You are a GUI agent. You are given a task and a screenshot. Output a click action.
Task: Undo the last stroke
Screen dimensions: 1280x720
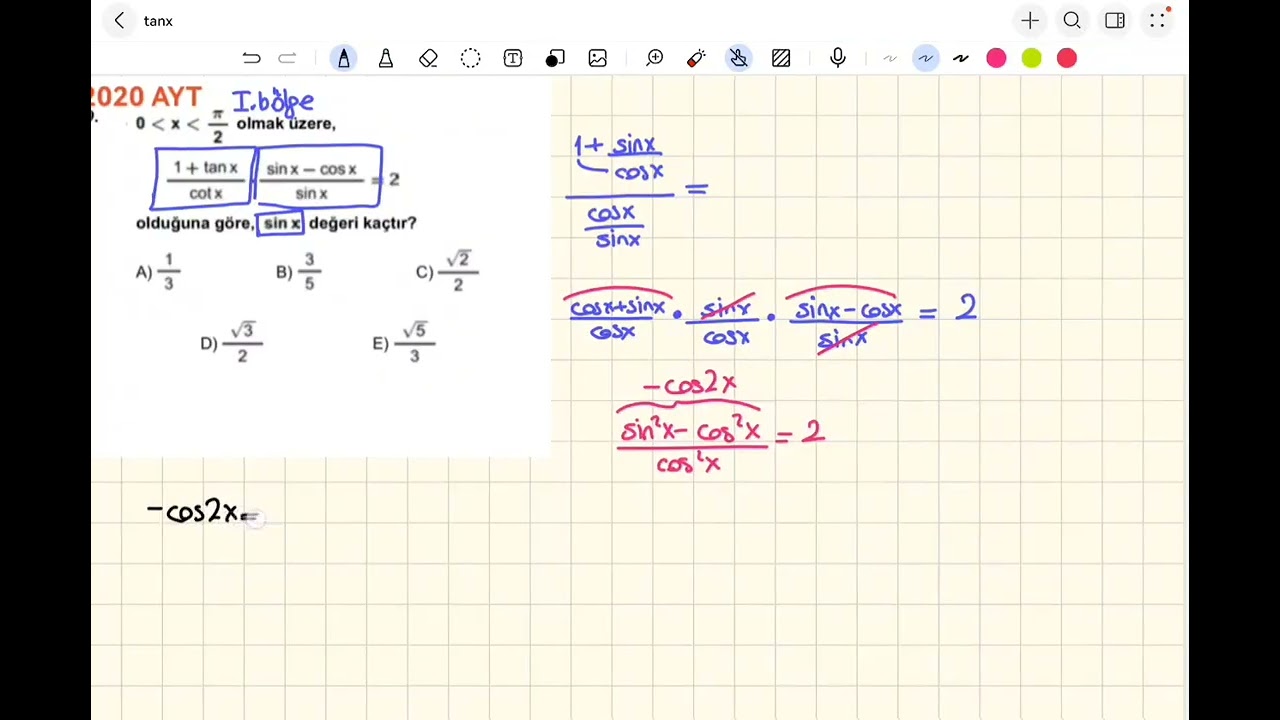click(251, 59)
